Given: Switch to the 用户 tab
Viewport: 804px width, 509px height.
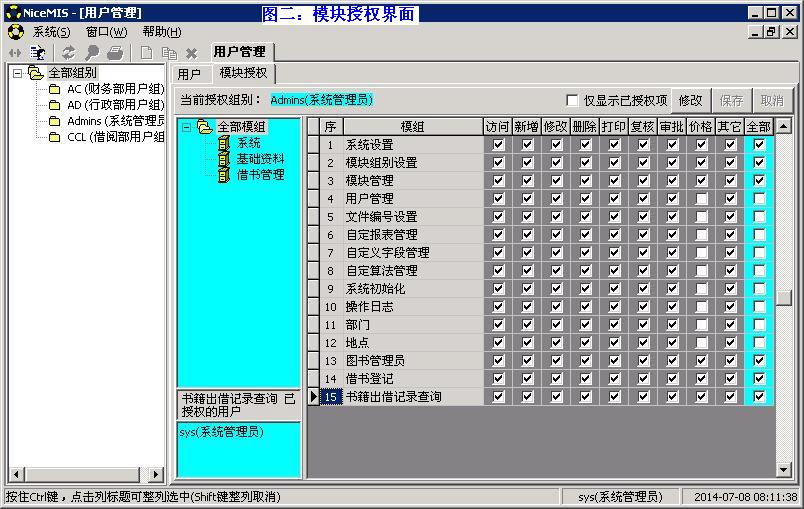Looking at the screenshot, I should coord(189,74).
